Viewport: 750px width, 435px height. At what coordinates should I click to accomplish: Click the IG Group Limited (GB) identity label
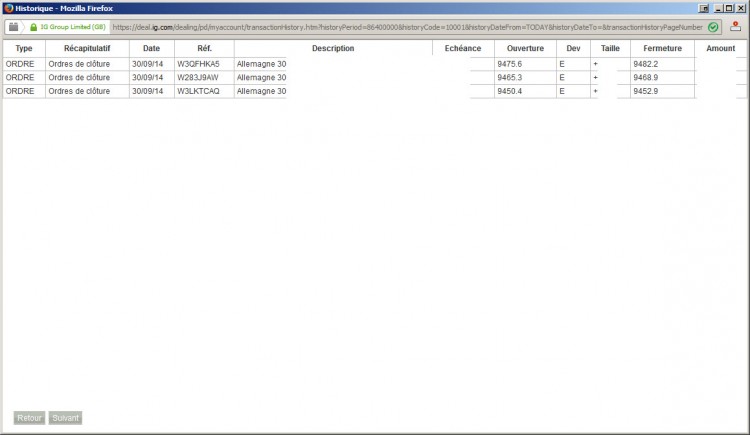tap(73, 27)
